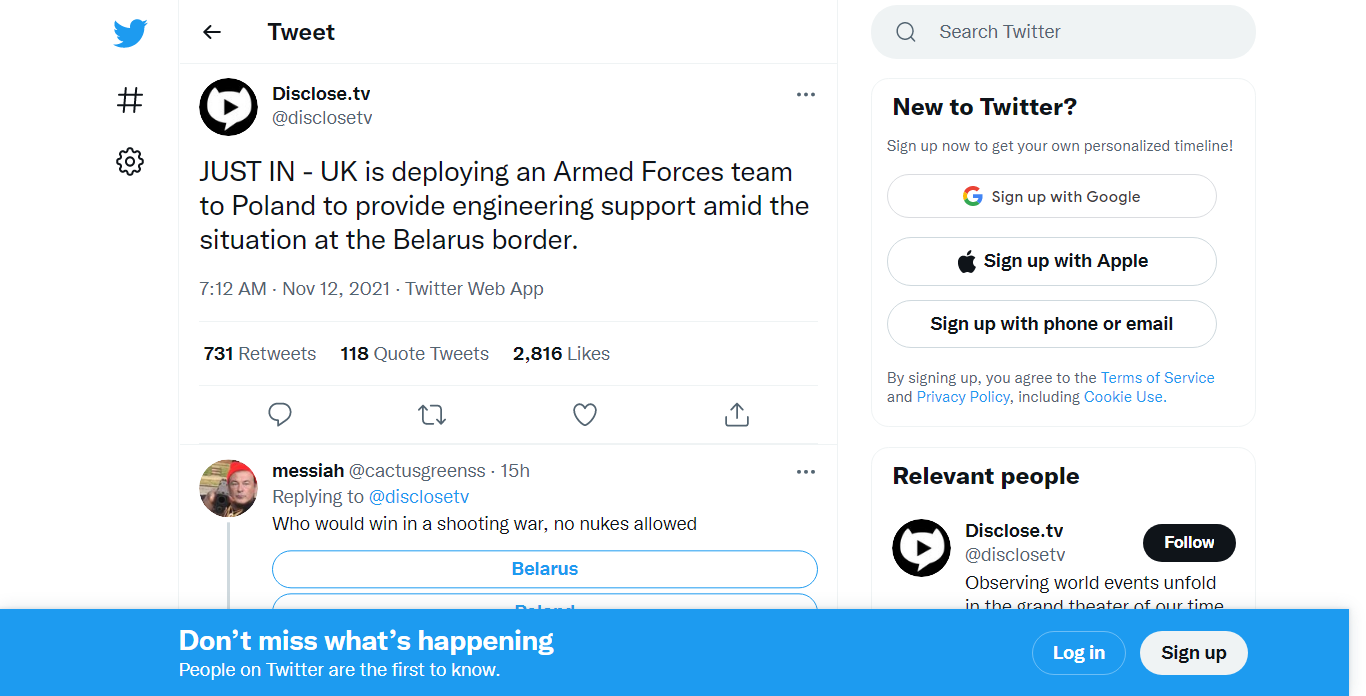Open the Privacy Policy link

[x=963, y=397]
